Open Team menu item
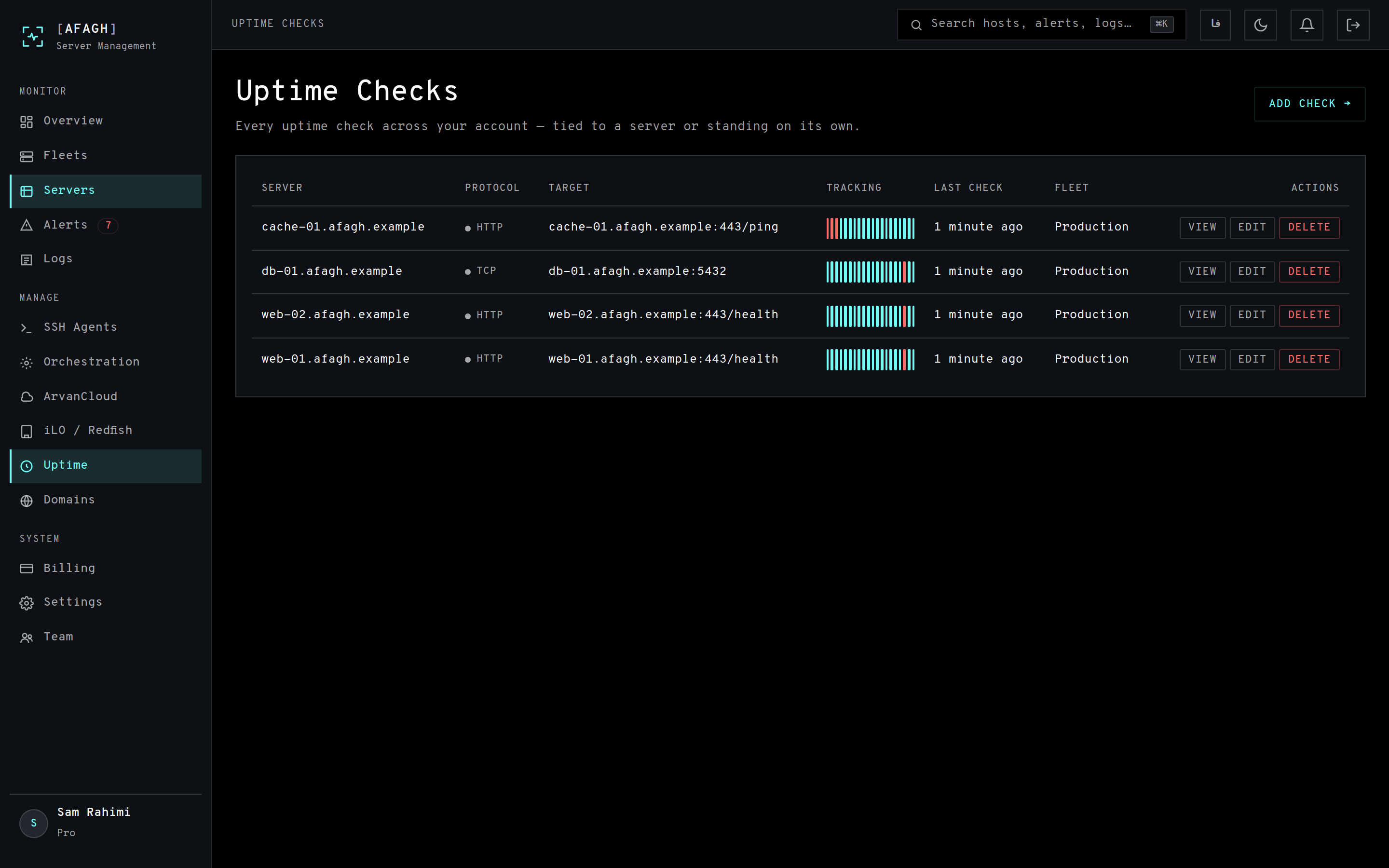 click(106, 637)
